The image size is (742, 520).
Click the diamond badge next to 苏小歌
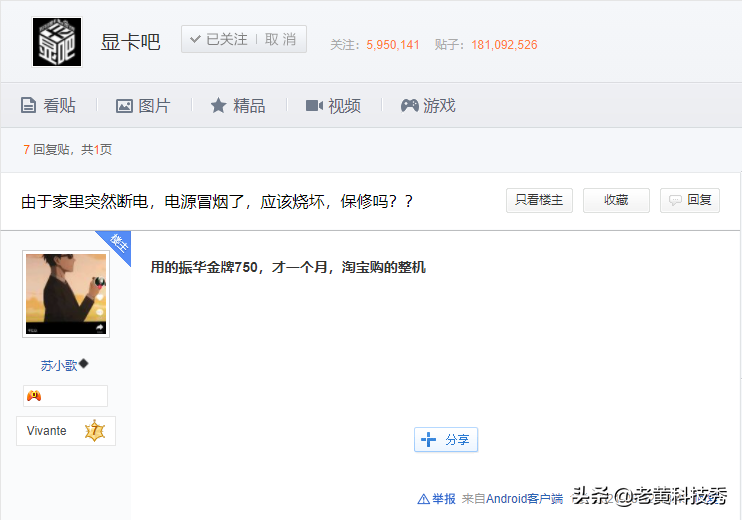(84, 364)
